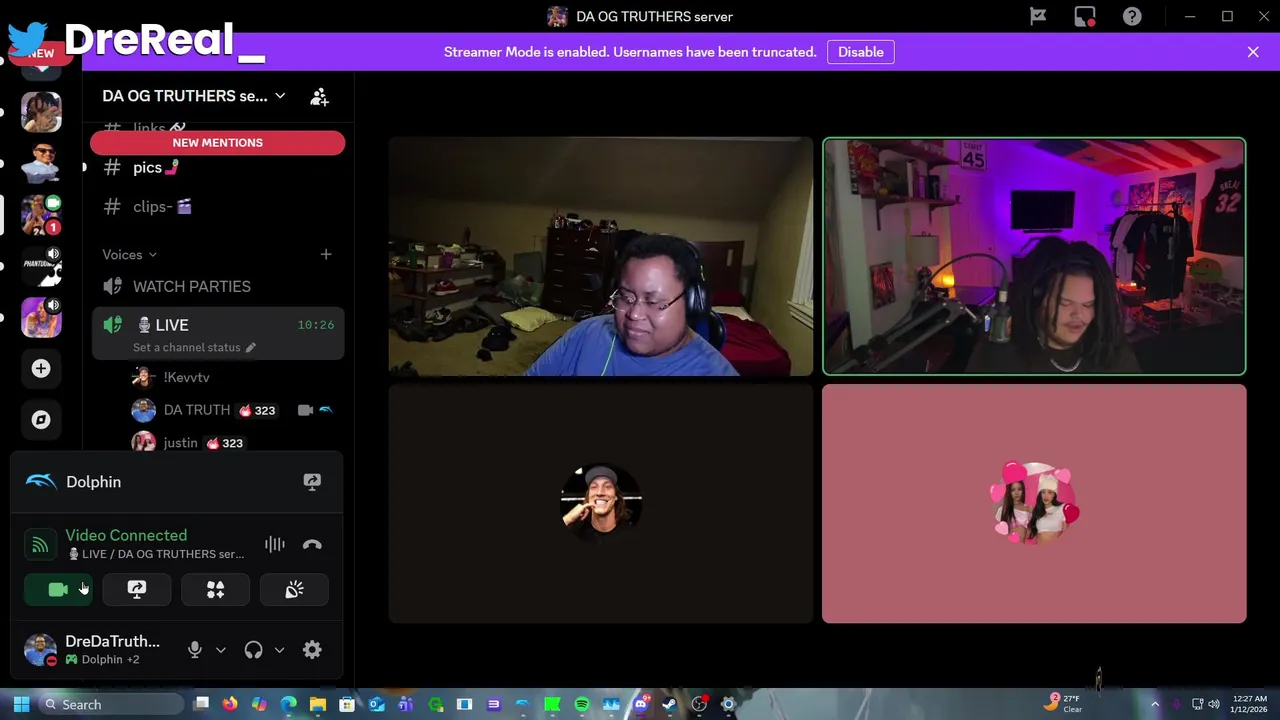Open the Help question mark icon

1132,16
